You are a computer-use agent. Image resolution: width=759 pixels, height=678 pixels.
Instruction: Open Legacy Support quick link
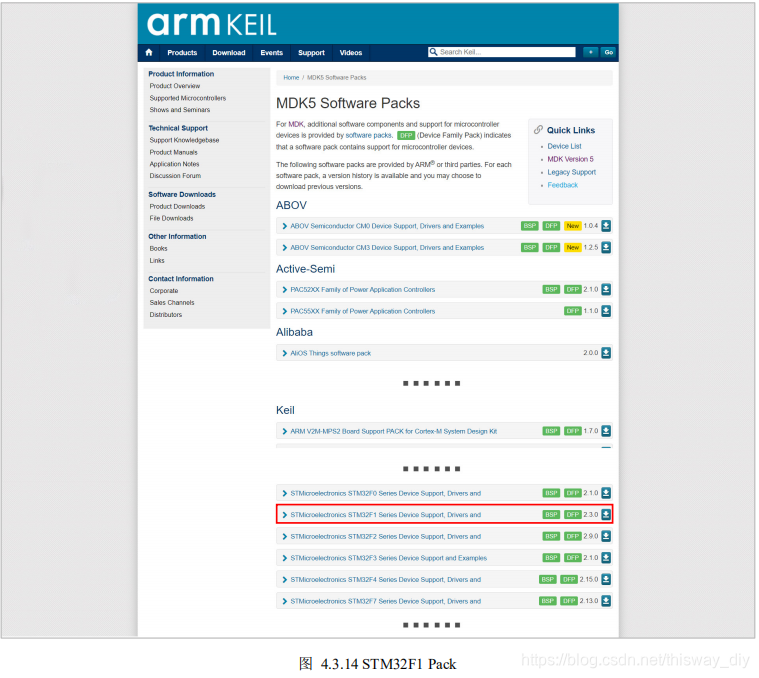(572, 172)
